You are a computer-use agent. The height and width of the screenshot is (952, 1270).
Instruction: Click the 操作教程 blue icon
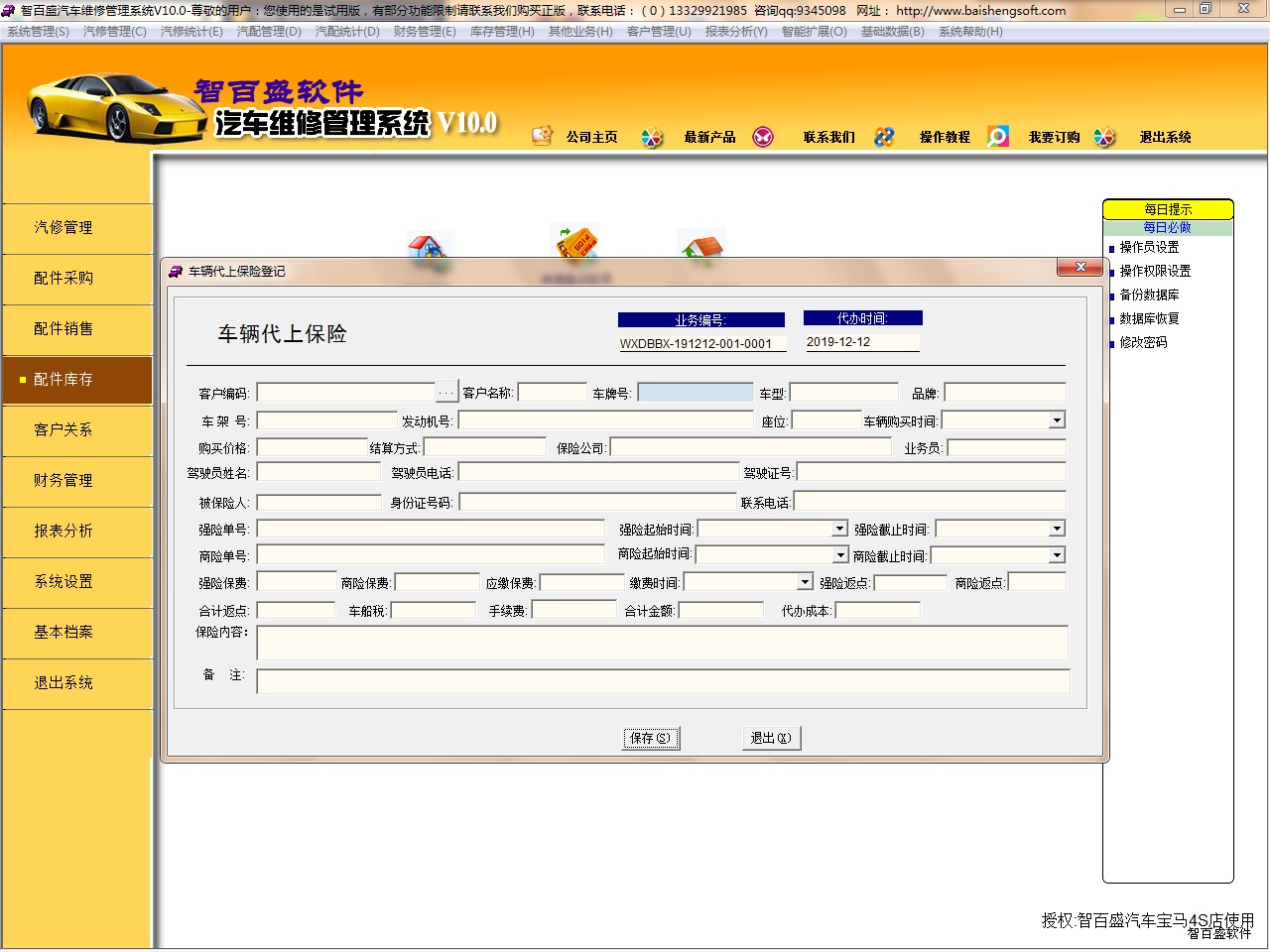(884, 137)
